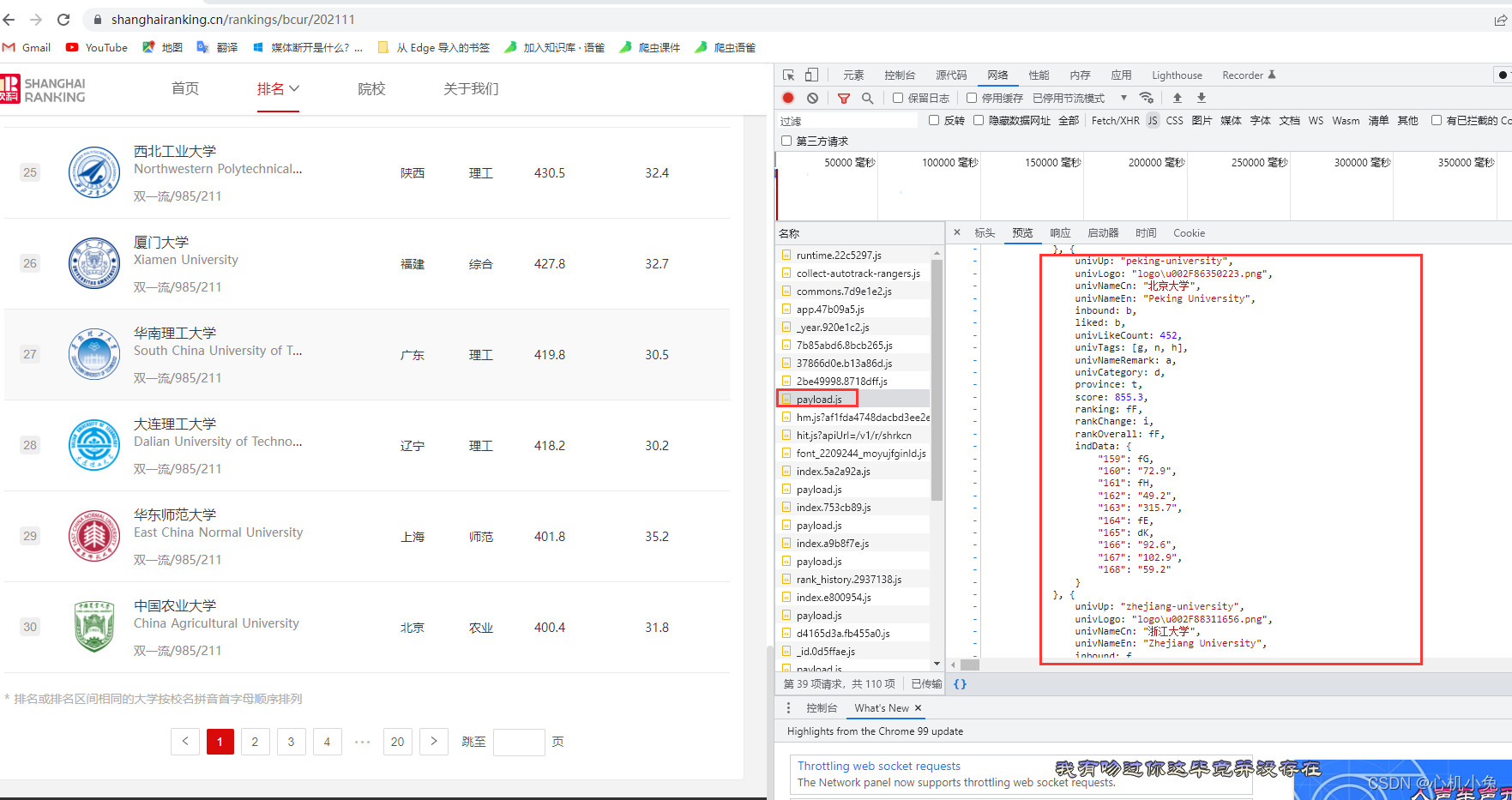1512x800 pixels.
Task: Toggle the network filter funnel icon
Action: click(x=844, y=98)
